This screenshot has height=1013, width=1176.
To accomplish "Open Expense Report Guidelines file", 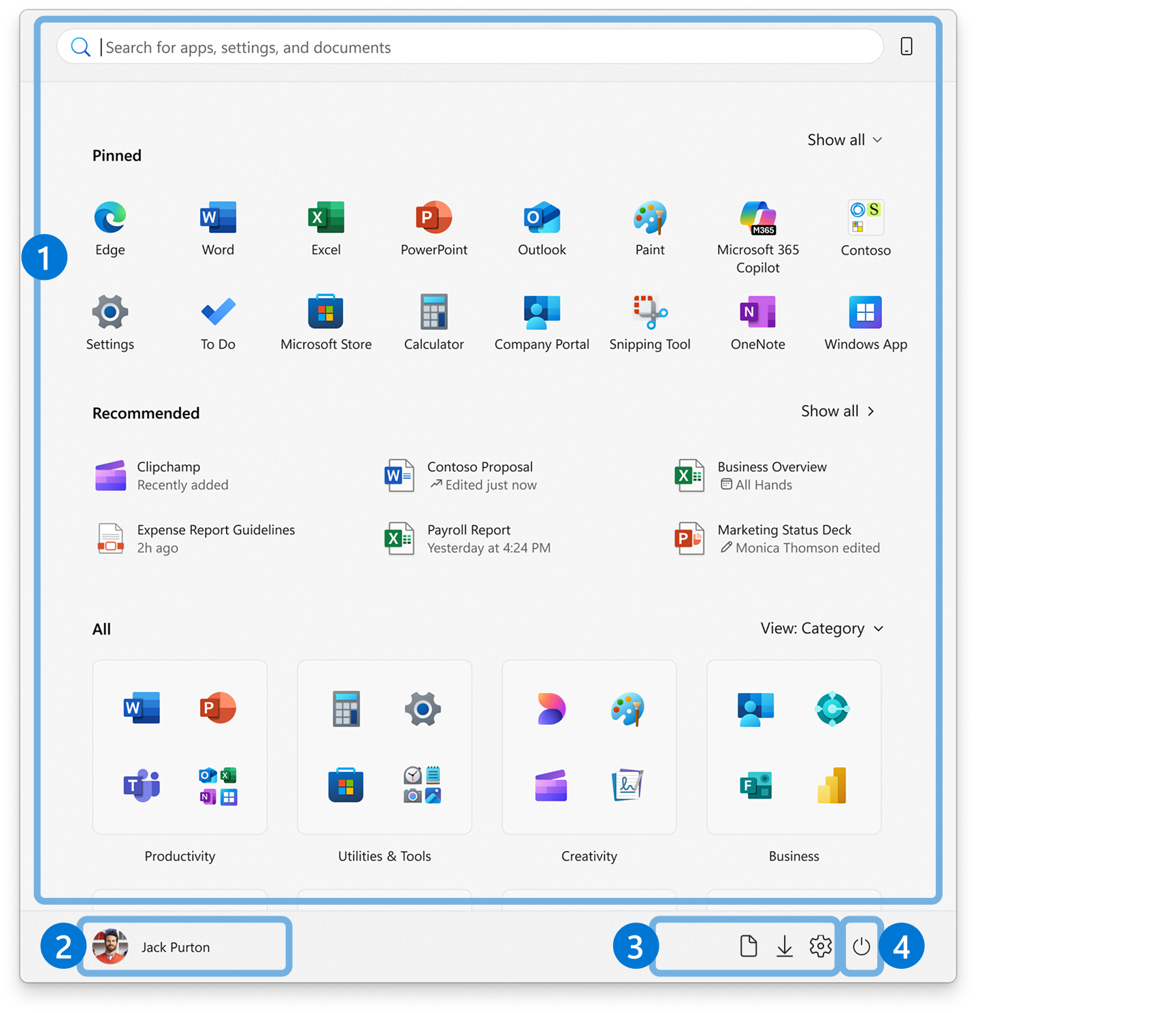I will [196, 538].
